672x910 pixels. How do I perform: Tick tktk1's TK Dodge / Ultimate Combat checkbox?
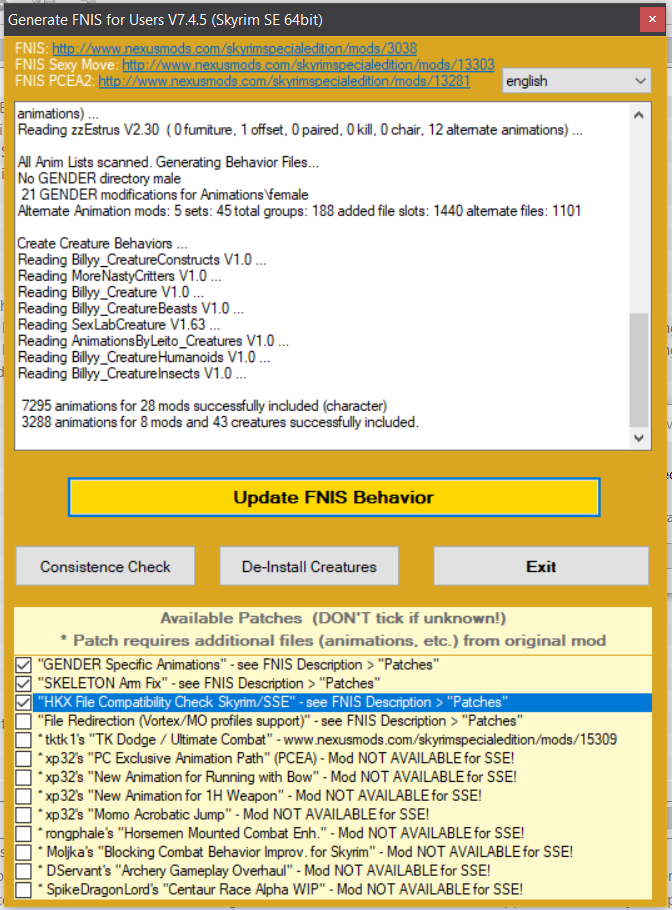point(24,740)
